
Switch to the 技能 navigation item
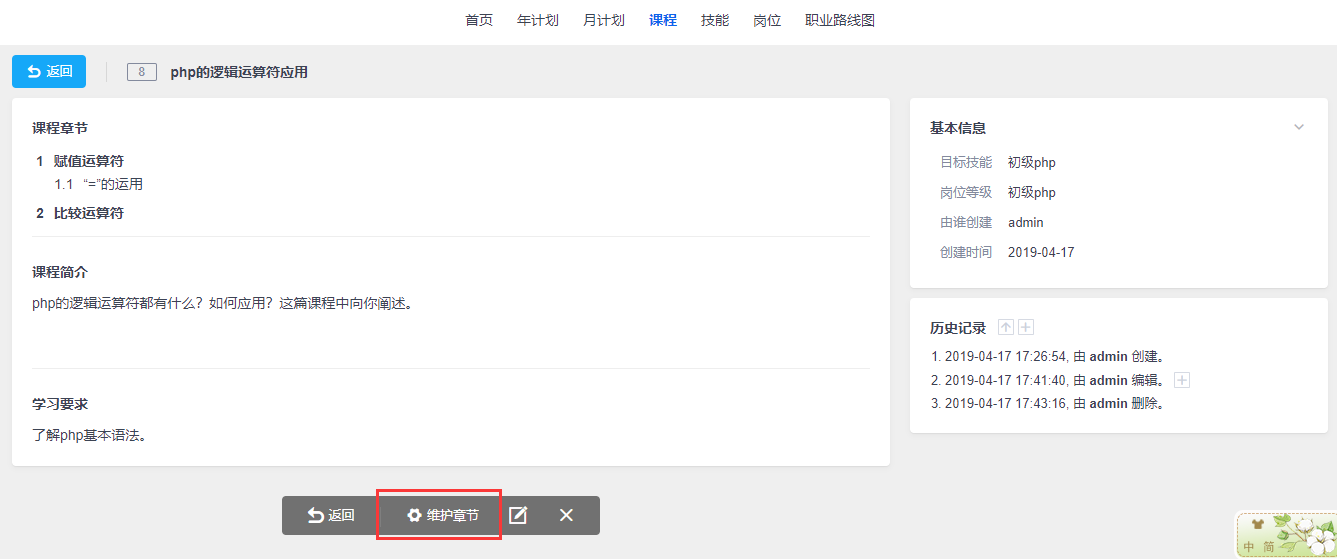tap(715, 20)
